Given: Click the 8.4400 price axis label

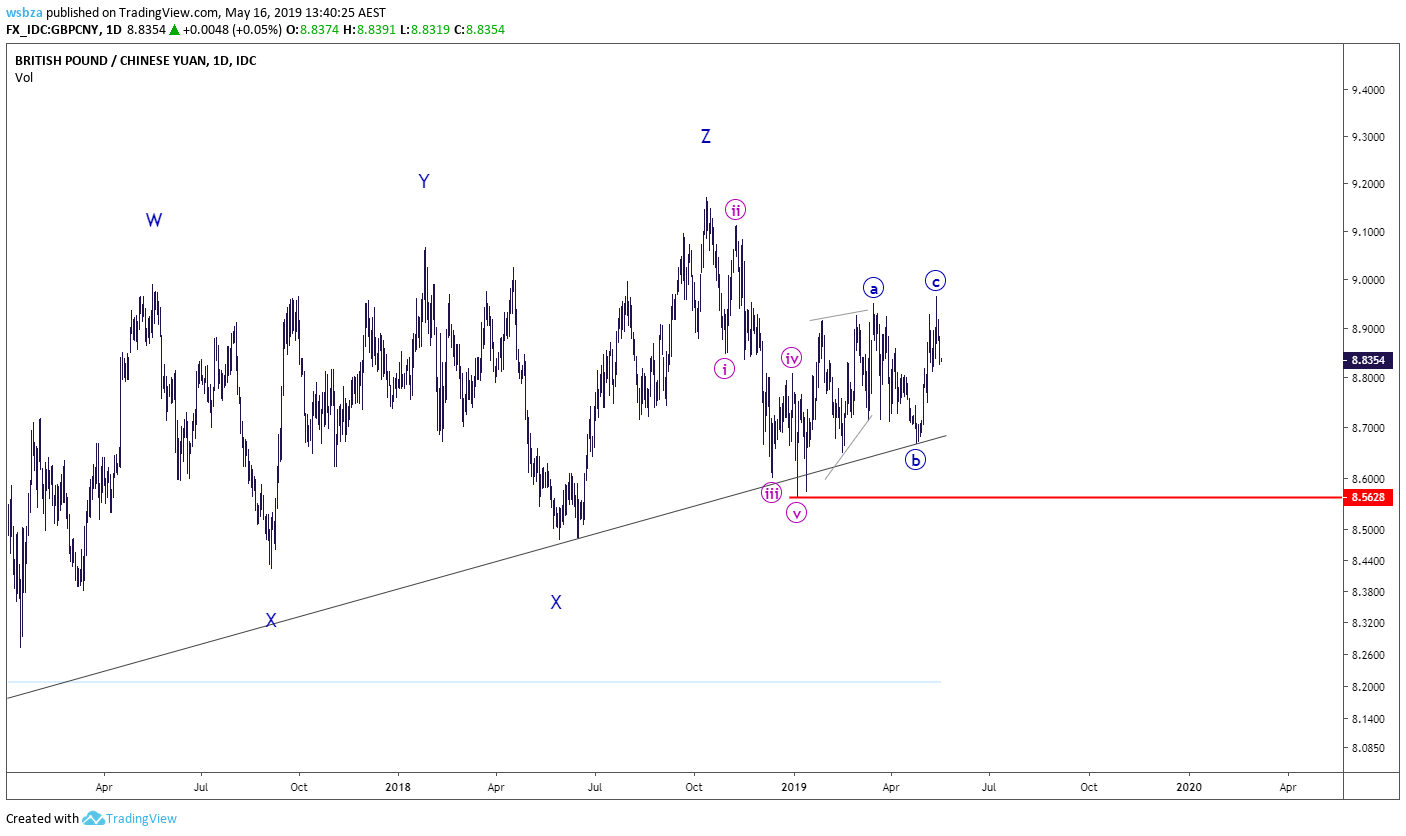Looking at the screenshot, I should [1367, 562].
